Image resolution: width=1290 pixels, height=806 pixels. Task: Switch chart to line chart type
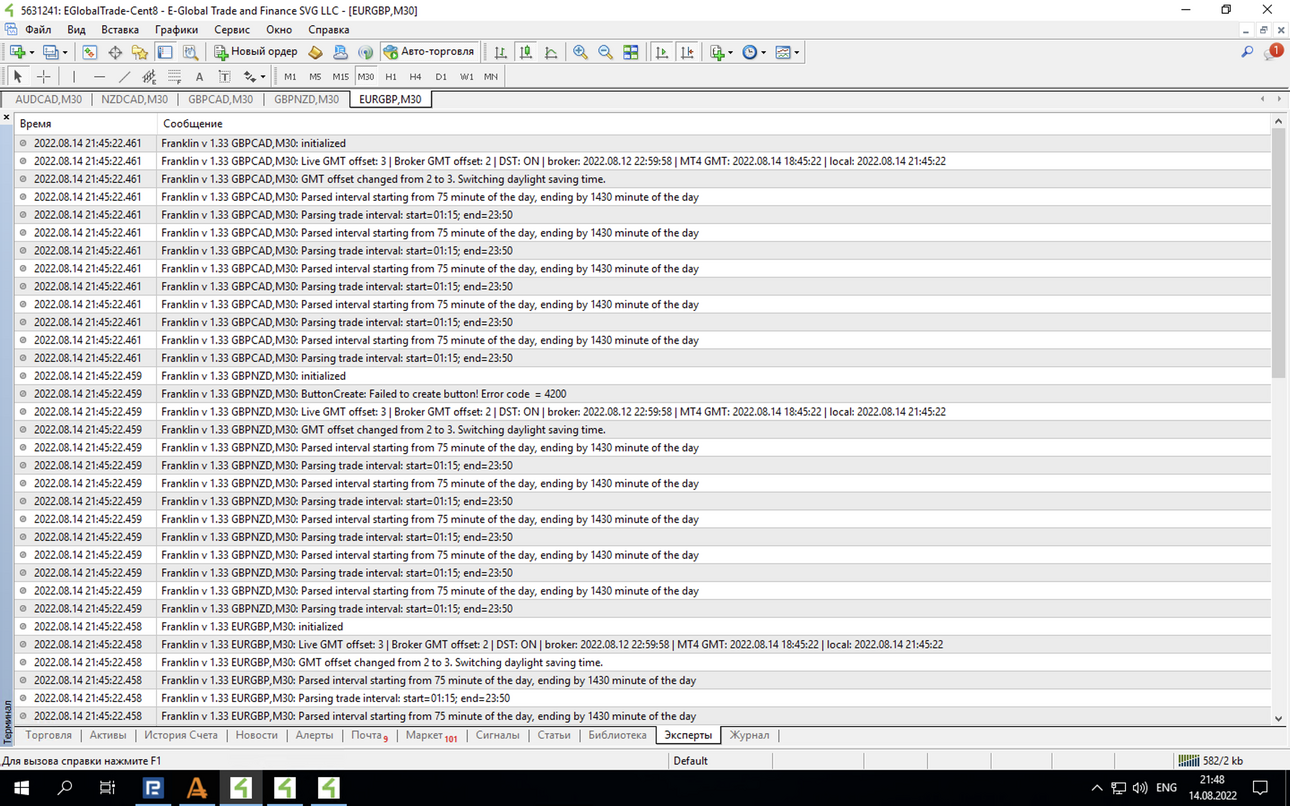551,52
